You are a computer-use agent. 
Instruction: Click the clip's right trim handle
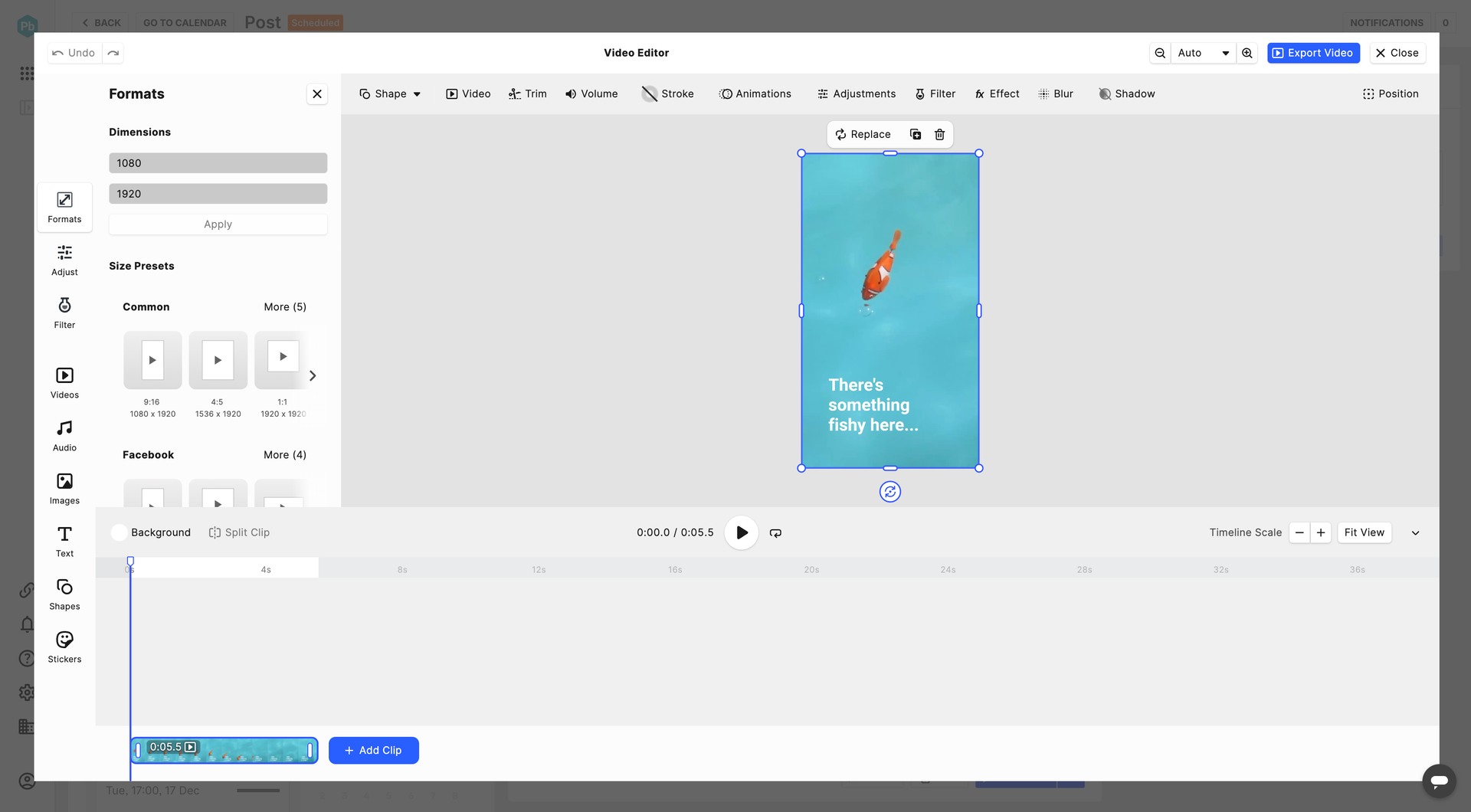(310, 751)
